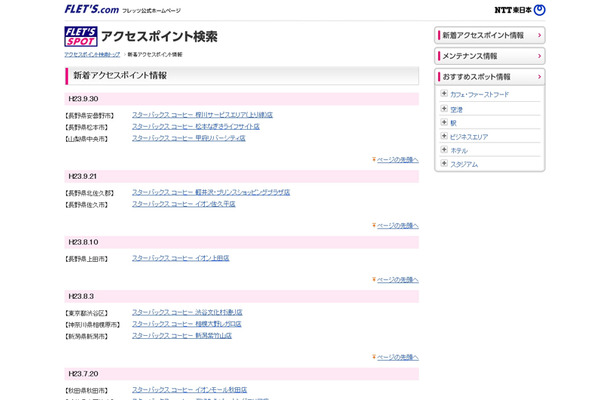Open the 甲府リバーシティ店 Starbucks link
The width and height of the screenshot is (610, 400).
click(189, 138)
